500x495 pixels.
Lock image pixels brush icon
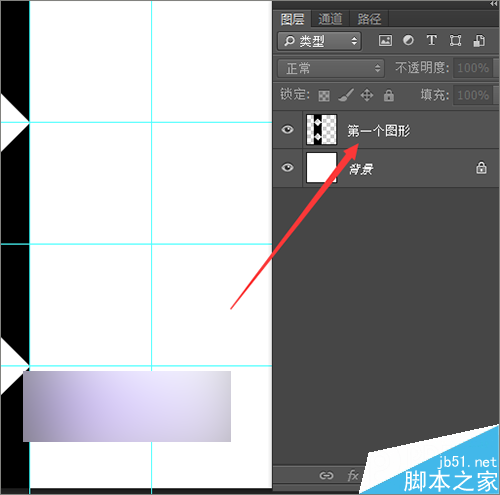coord(346,95)
